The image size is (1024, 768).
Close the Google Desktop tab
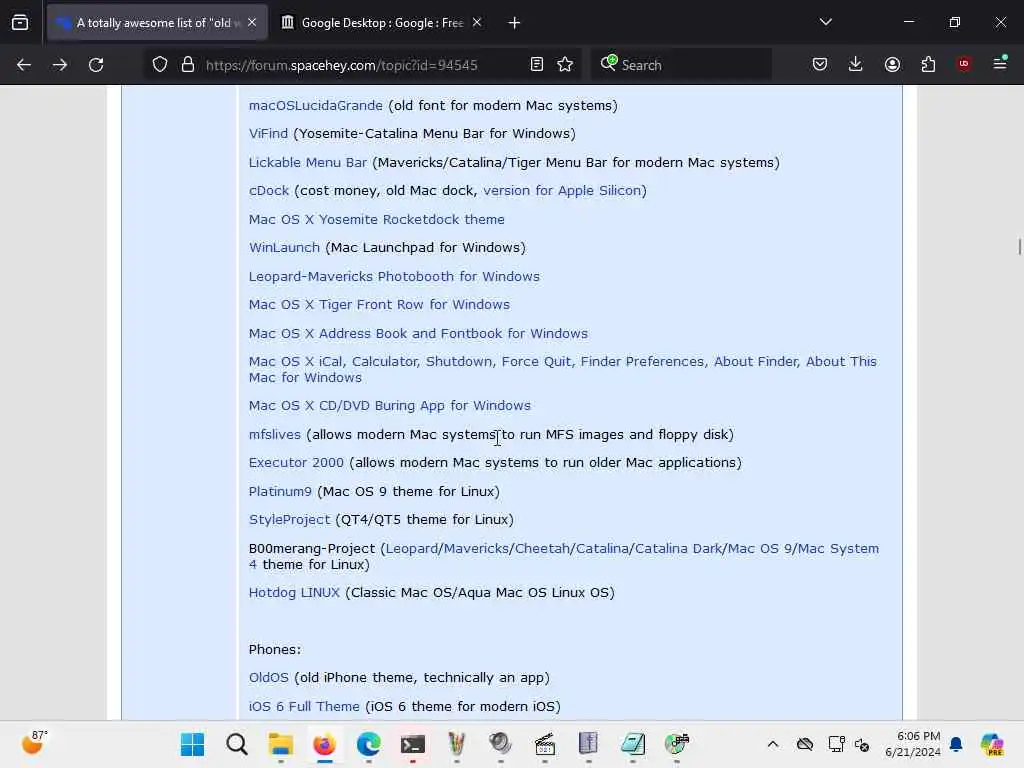click(477, 23)
